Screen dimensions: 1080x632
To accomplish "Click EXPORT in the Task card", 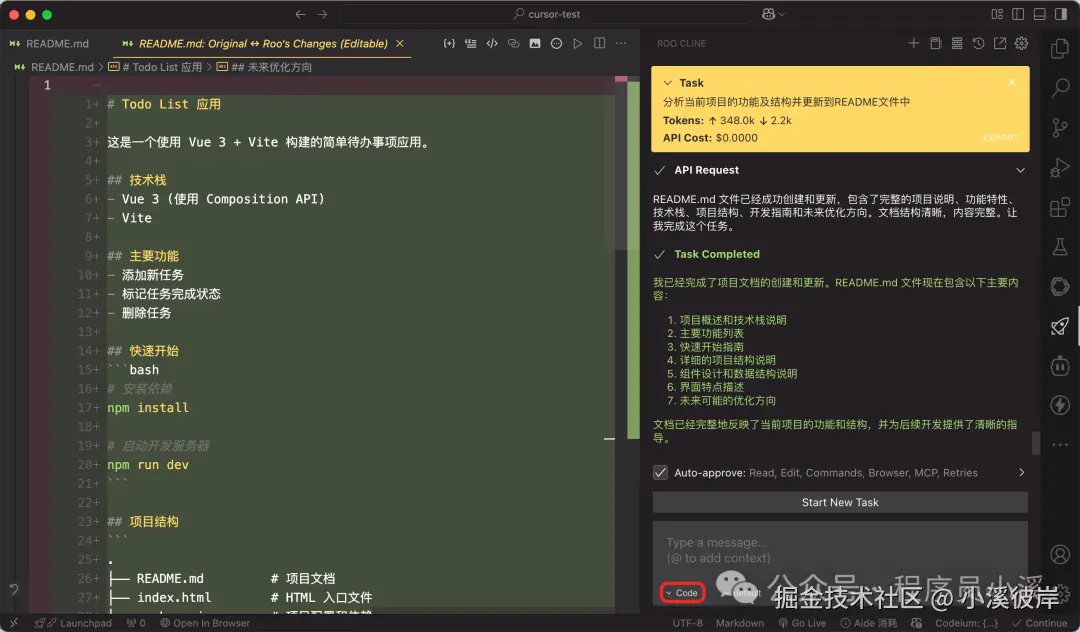I will pyautogui.click(x=1000, y=138).
